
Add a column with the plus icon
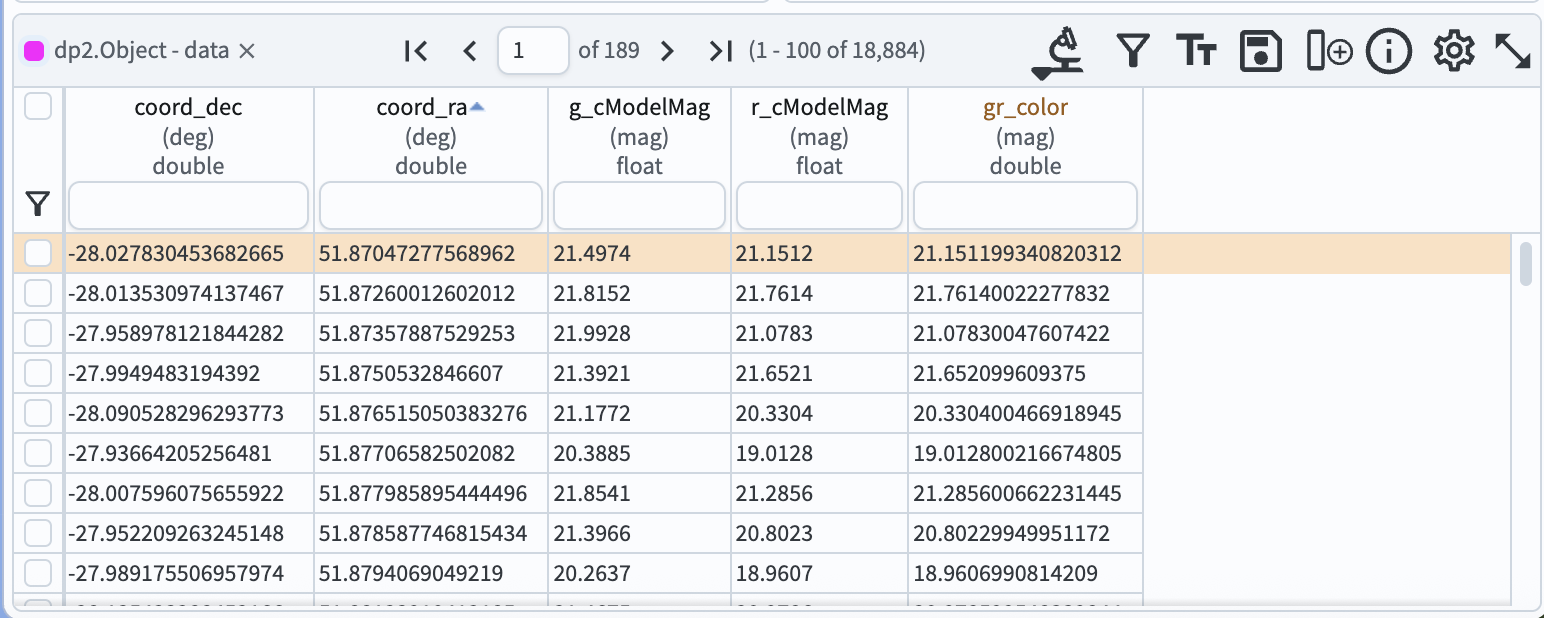(x=1329, y=51)
